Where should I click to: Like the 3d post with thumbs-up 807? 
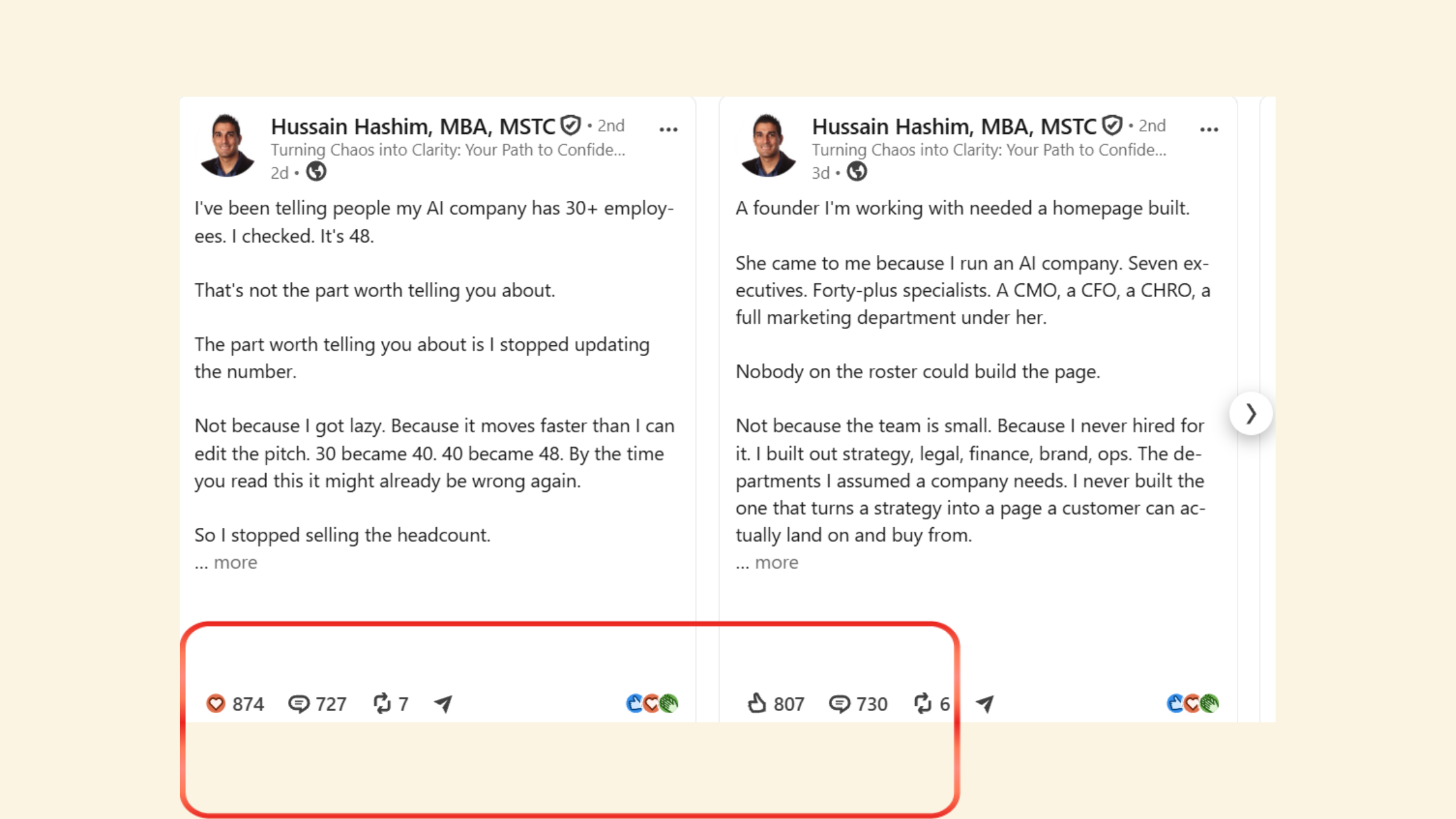775,703
